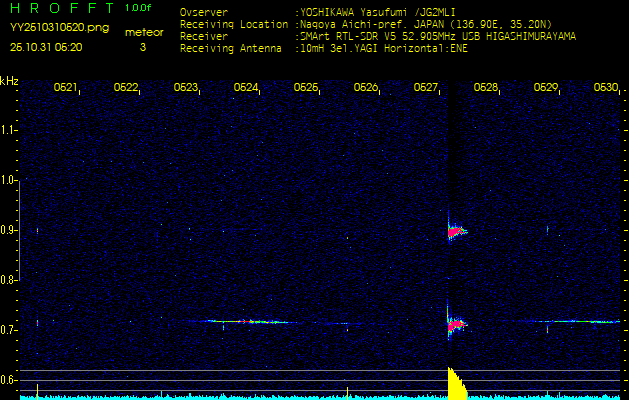Click the 26.10.31 05:20 timestamp
The height and width of the screenshot is (400, 629).
pos(46,47)
